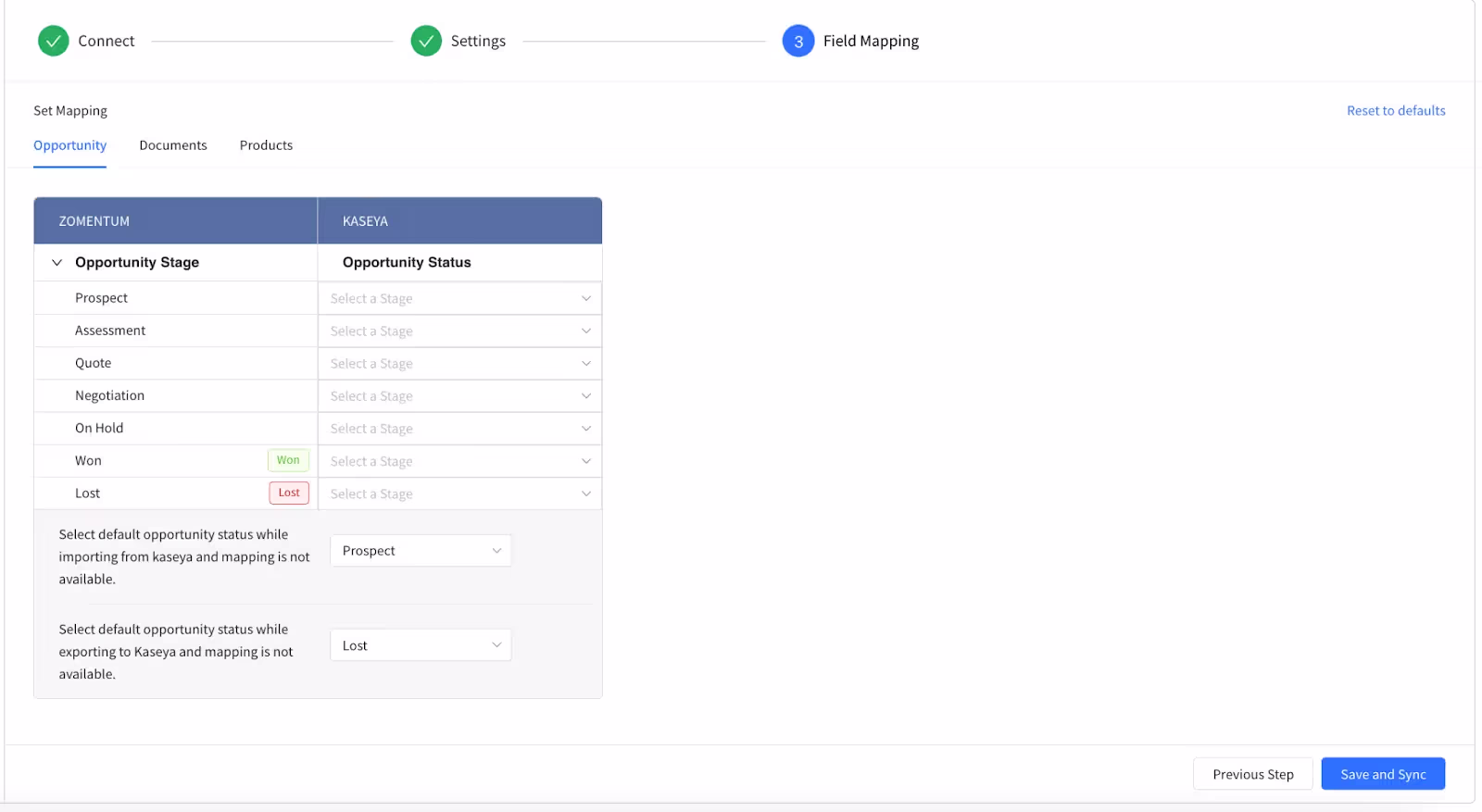The width and height of the screenshot is (1482, 812).
Task: Select the Lost stage row label
Action: pyautogui.click(x=87, y=493)
